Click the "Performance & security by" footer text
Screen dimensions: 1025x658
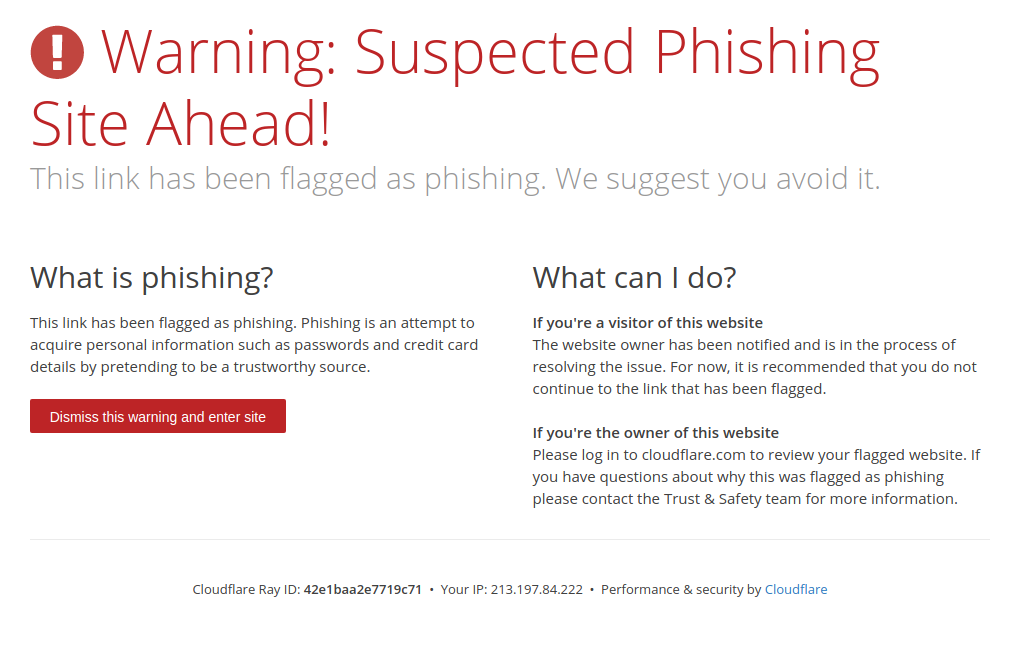point(680,590)
